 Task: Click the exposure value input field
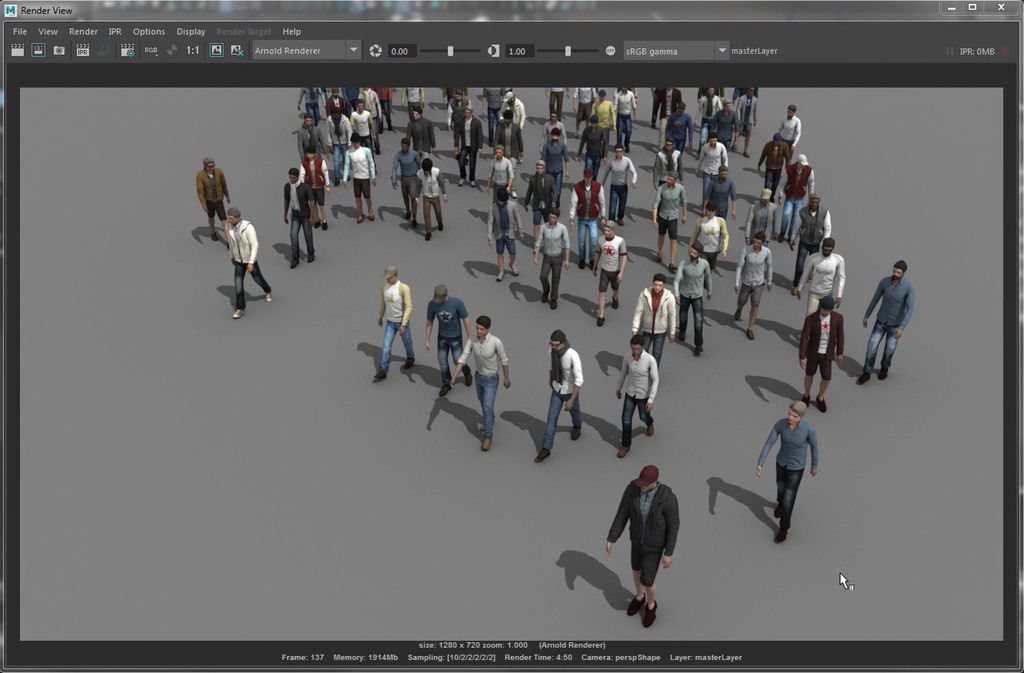[401, 50]
